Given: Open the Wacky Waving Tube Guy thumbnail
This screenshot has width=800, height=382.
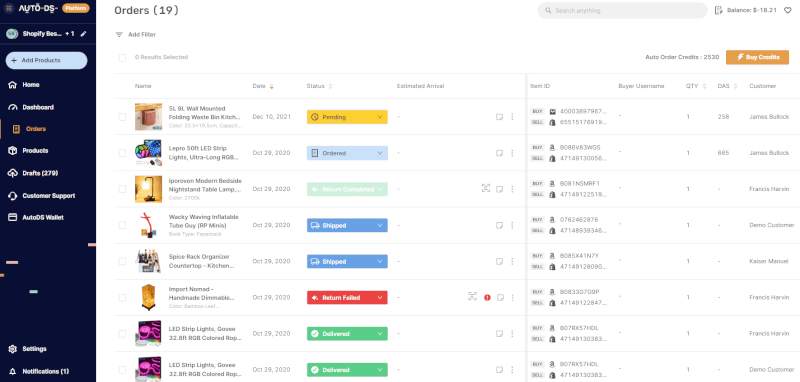Looking at the screenshot, I should 148,225.
